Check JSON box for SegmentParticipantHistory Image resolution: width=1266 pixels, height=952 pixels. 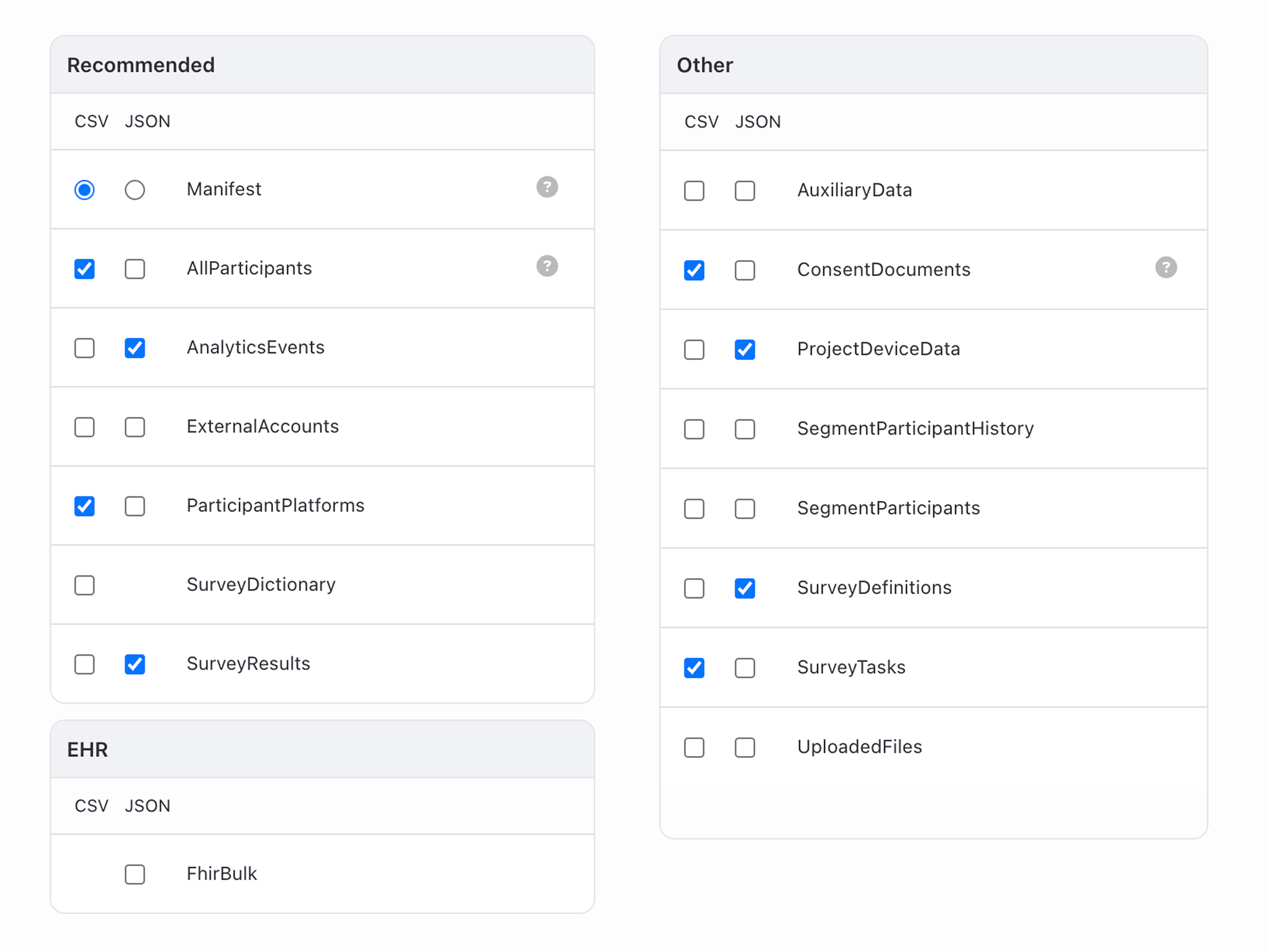[744, 429]
